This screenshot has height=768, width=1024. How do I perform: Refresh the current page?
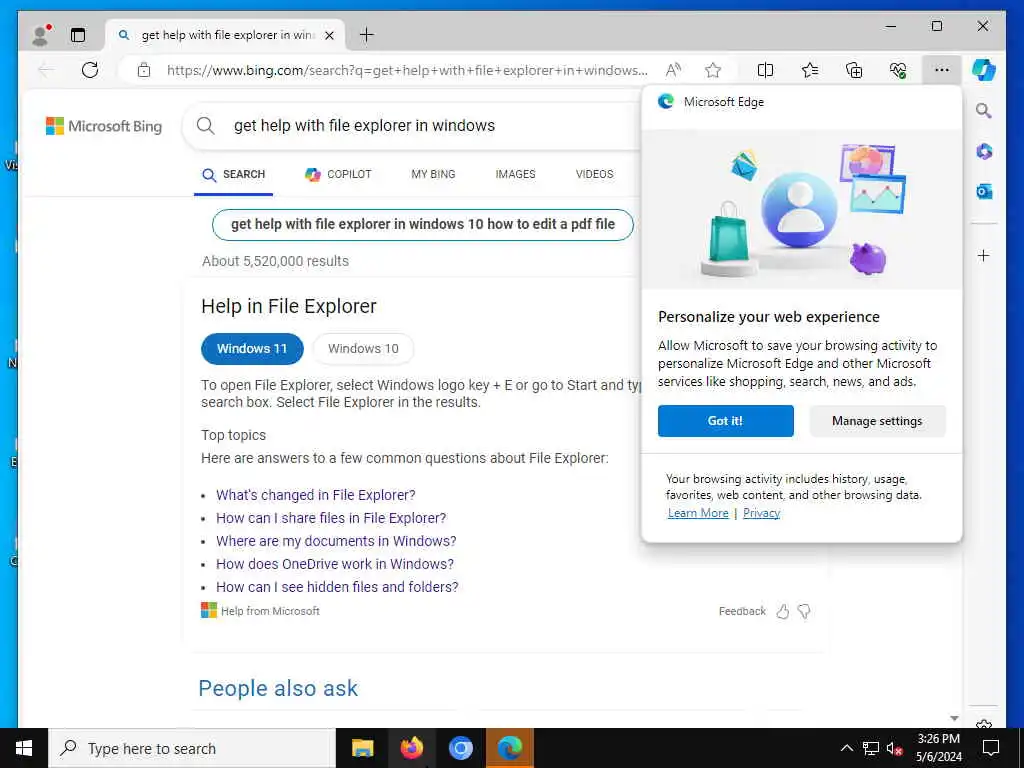point(90,70)
